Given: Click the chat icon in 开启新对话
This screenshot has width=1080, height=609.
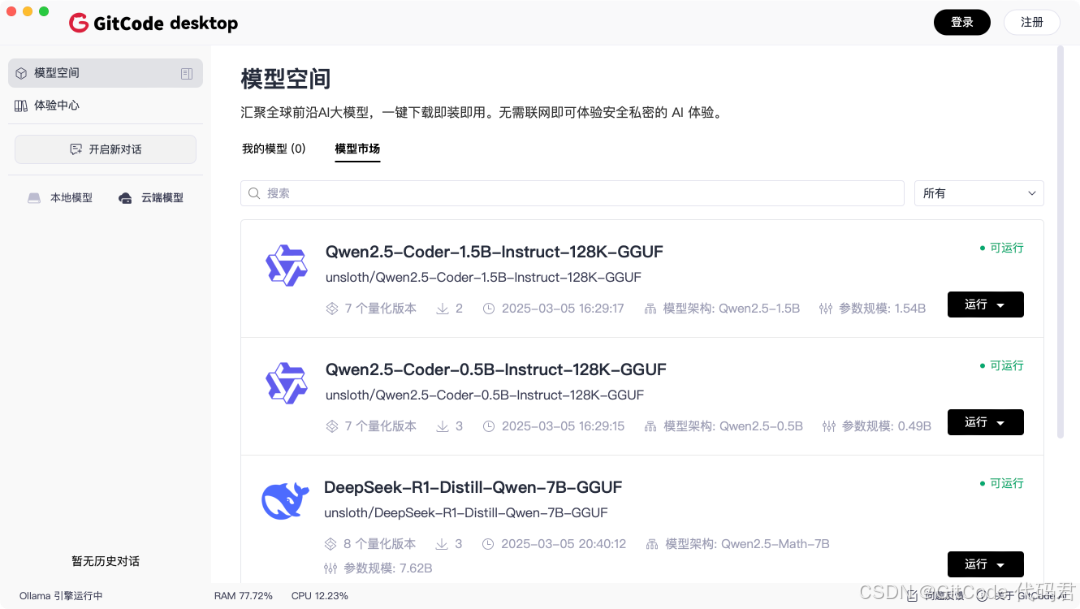Looking at the screenshot, I should 76,149.
